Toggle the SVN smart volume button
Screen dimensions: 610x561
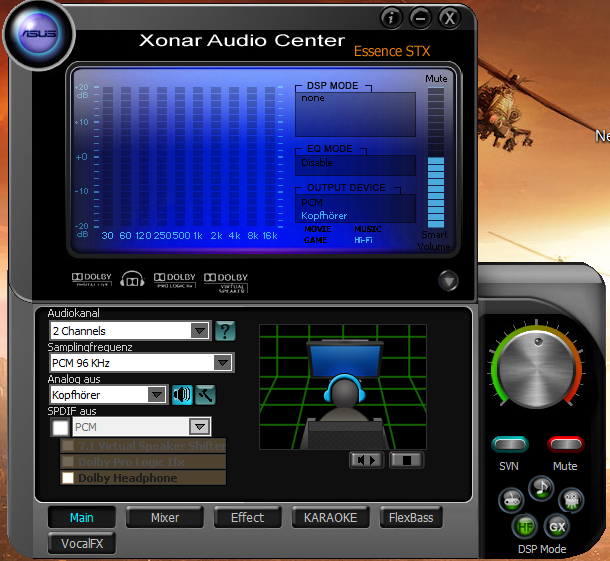510,444
